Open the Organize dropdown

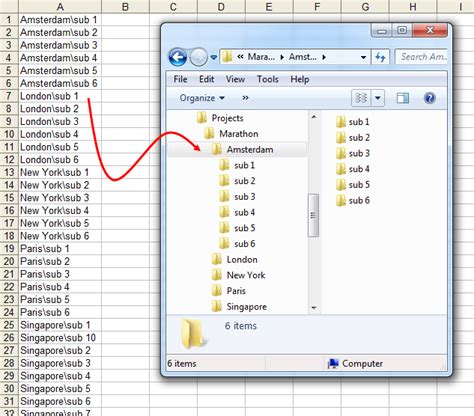[x=202, y=98]
